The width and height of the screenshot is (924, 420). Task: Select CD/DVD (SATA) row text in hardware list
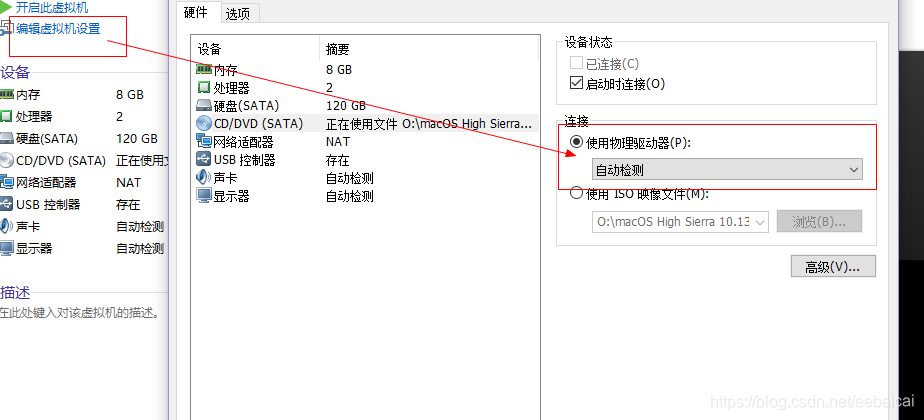click(258, 124)
